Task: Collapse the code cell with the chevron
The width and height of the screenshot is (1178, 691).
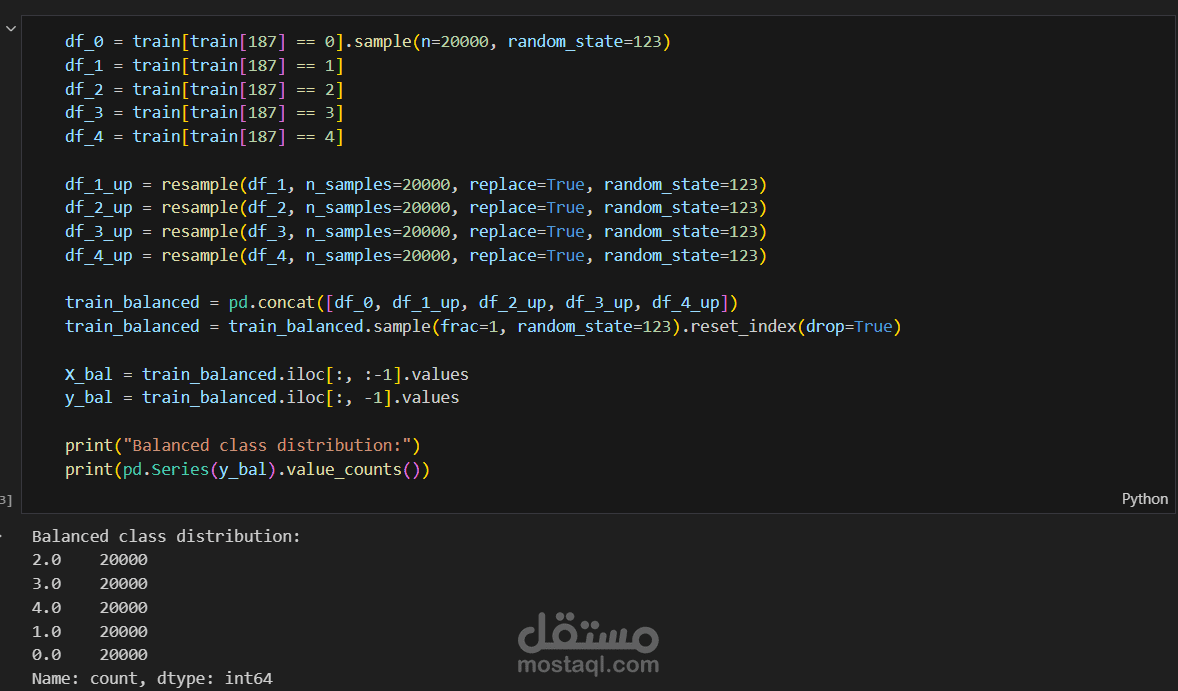Action: coord(11,29)
